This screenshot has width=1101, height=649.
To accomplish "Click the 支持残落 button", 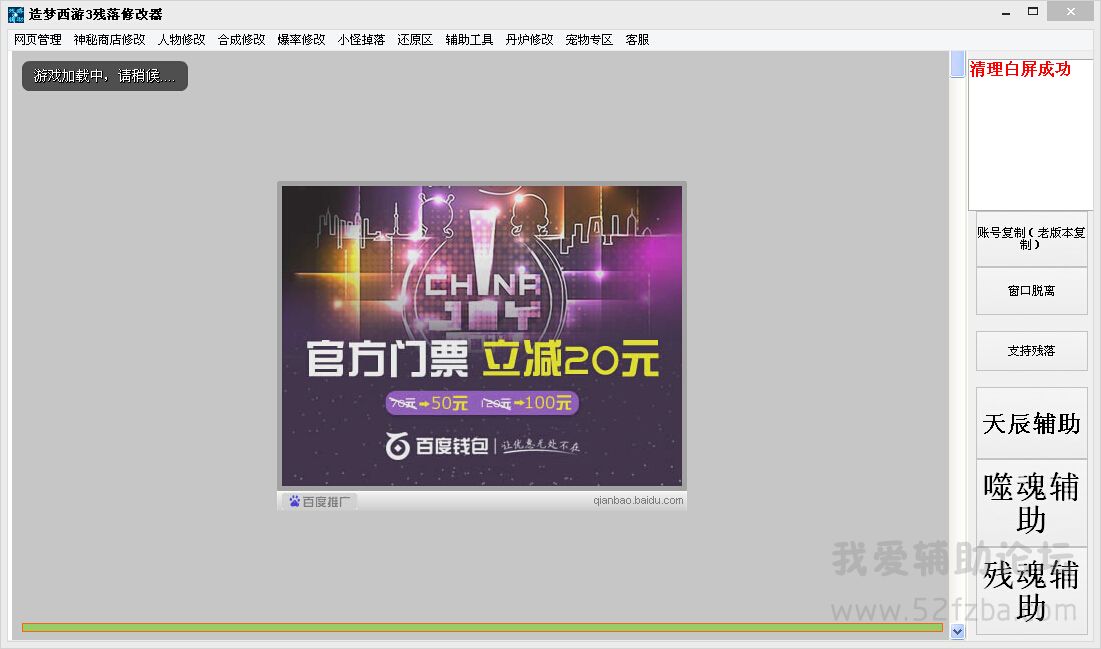I will (x=1031, y=350).
